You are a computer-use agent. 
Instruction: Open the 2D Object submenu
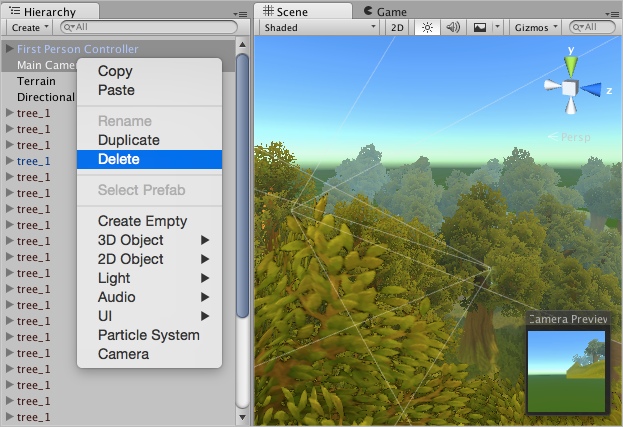pyautogui.click(x=149, y=259)
